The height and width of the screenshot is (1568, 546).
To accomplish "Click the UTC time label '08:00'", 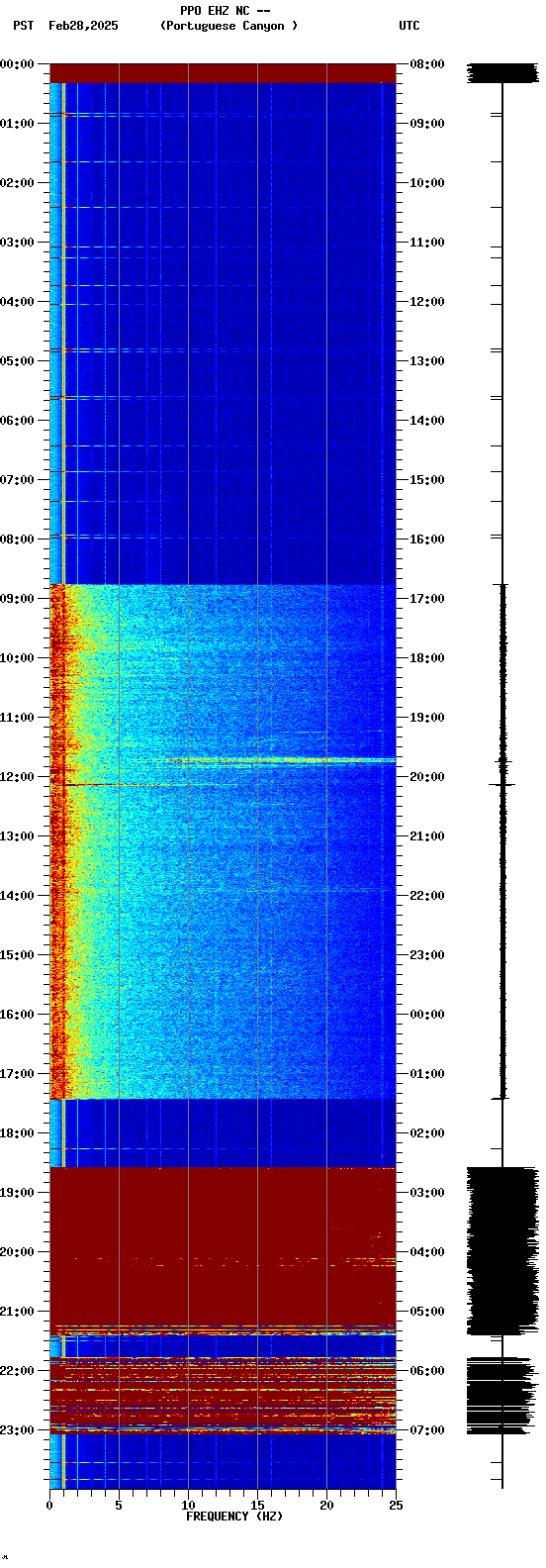I will click(x=427, y=64).
